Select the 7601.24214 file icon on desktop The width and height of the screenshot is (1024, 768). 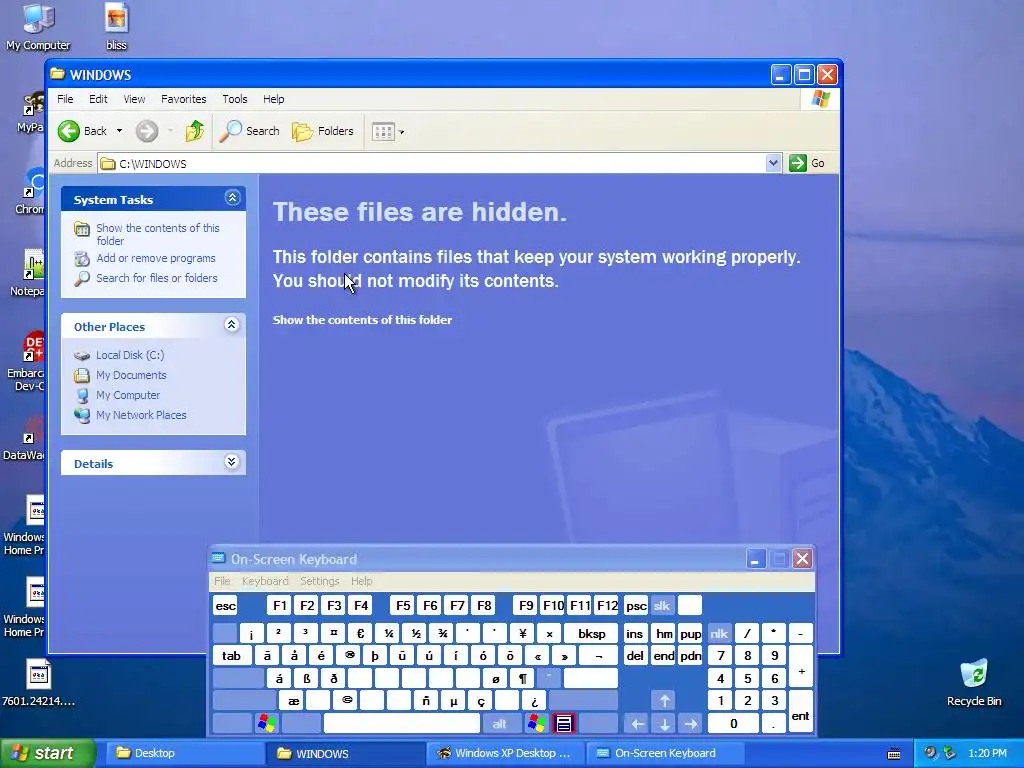(38, 683)
